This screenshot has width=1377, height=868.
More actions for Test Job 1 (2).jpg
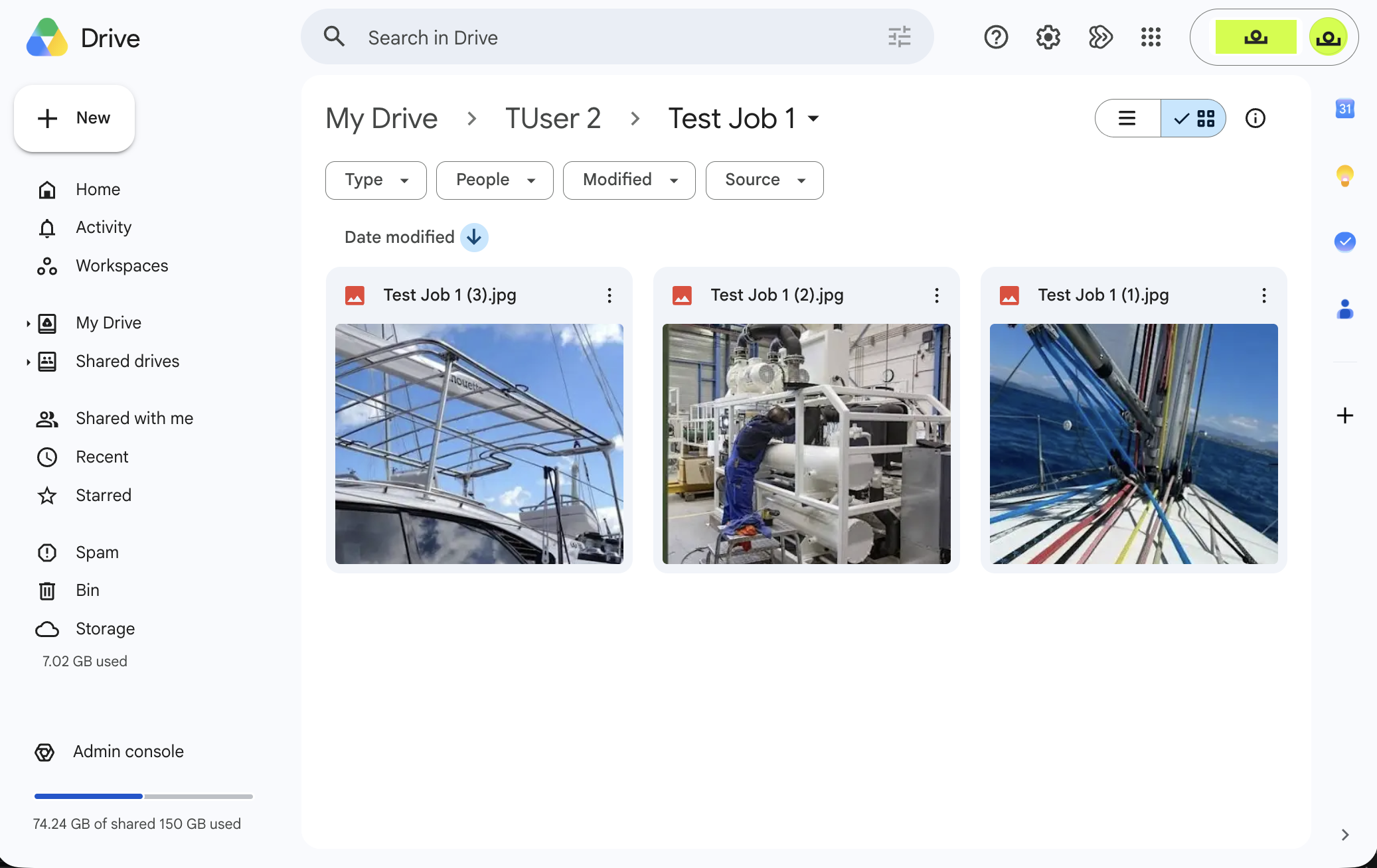(x=936, y=295)
